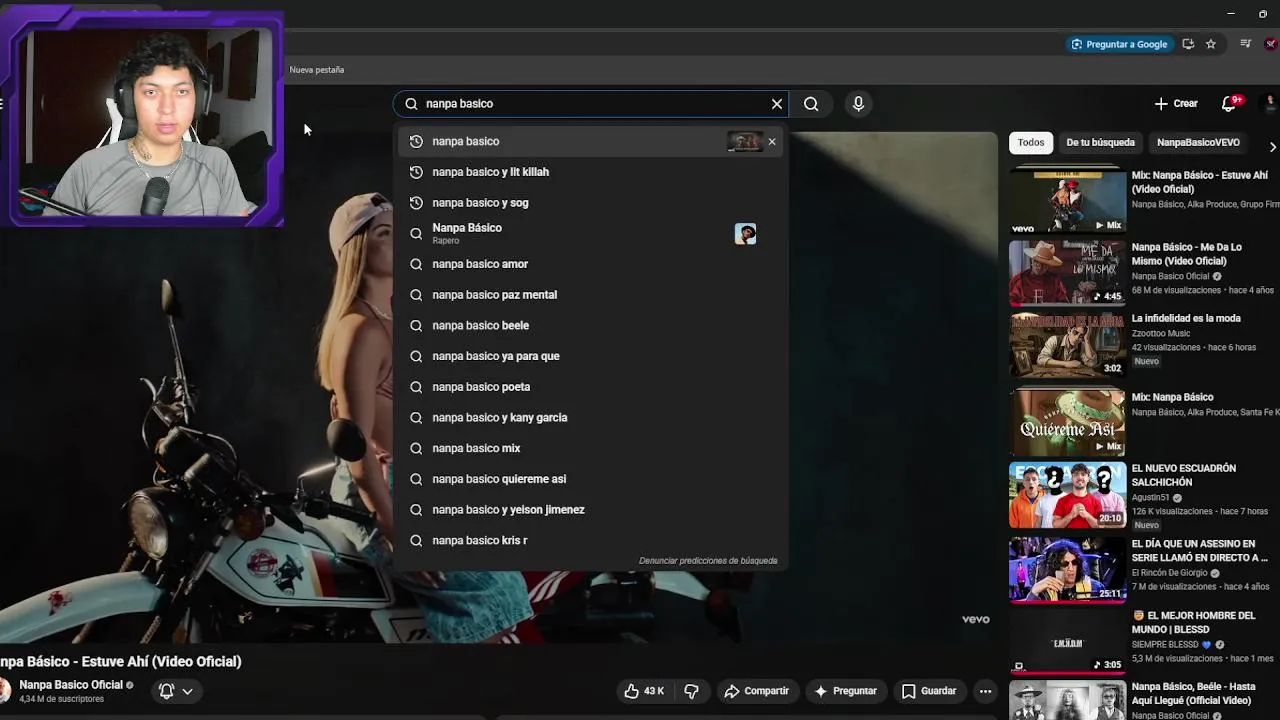Select the NanpaBasicoVEVO chip
1280x720 pixels.
1198,142
